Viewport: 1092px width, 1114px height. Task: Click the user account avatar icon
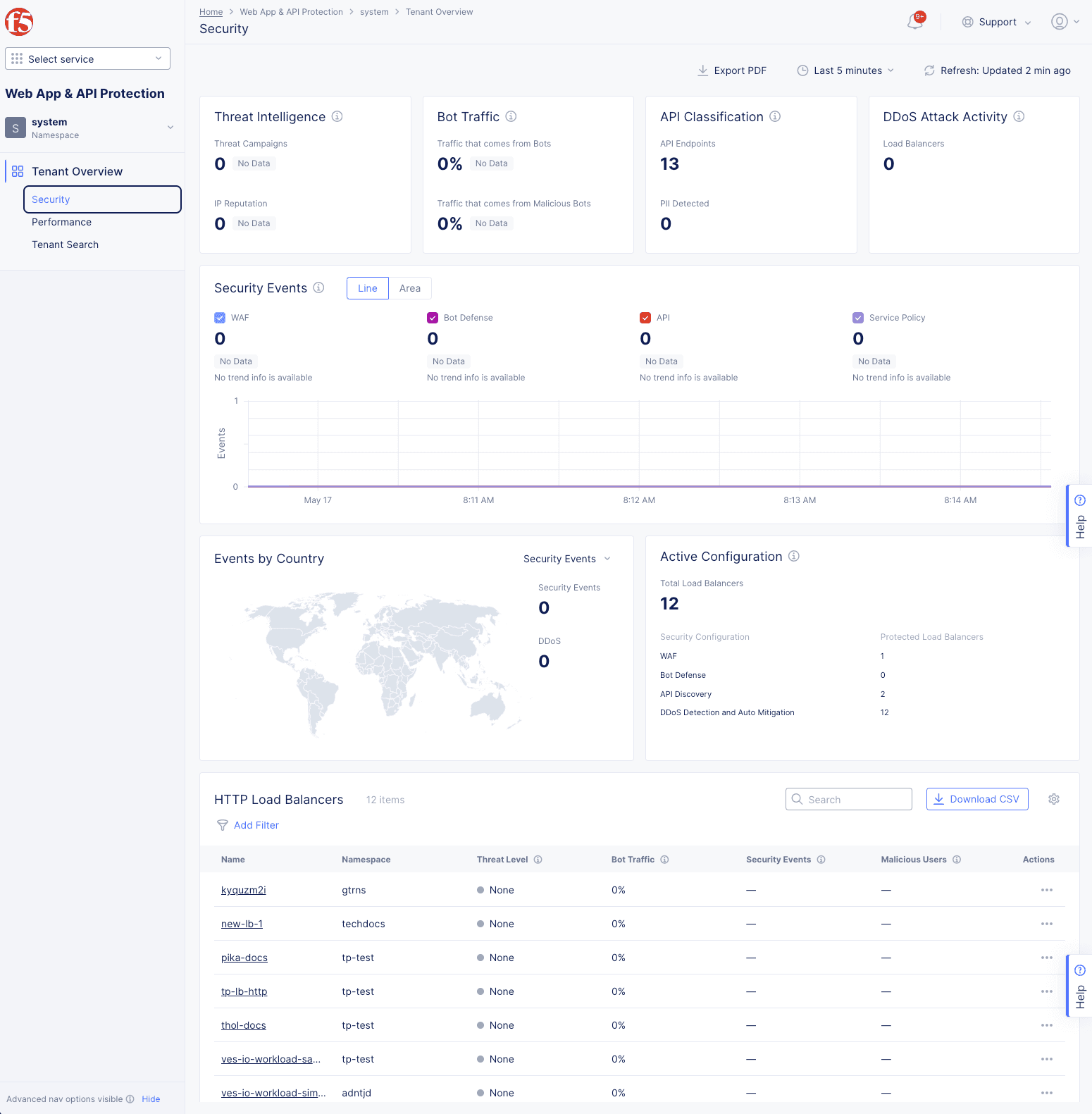pyautogui.click(x=1059, y=22)
